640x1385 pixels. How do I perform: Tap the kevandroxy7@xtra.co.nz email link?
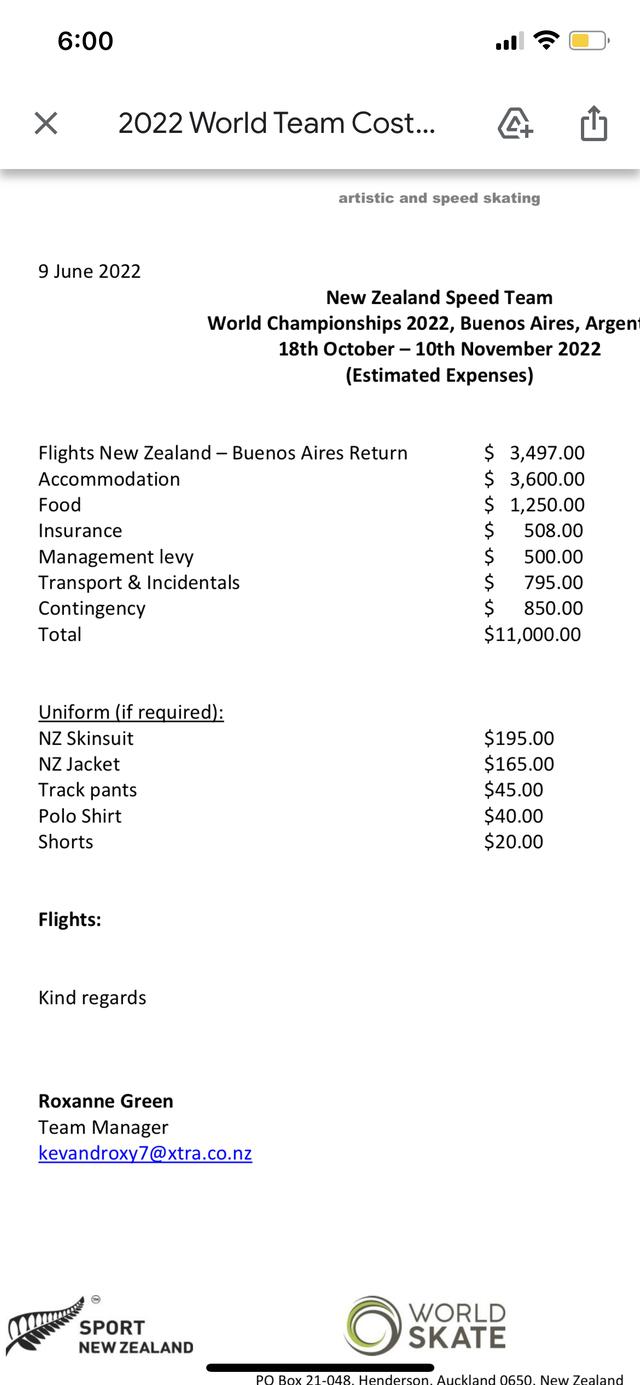145,1153
